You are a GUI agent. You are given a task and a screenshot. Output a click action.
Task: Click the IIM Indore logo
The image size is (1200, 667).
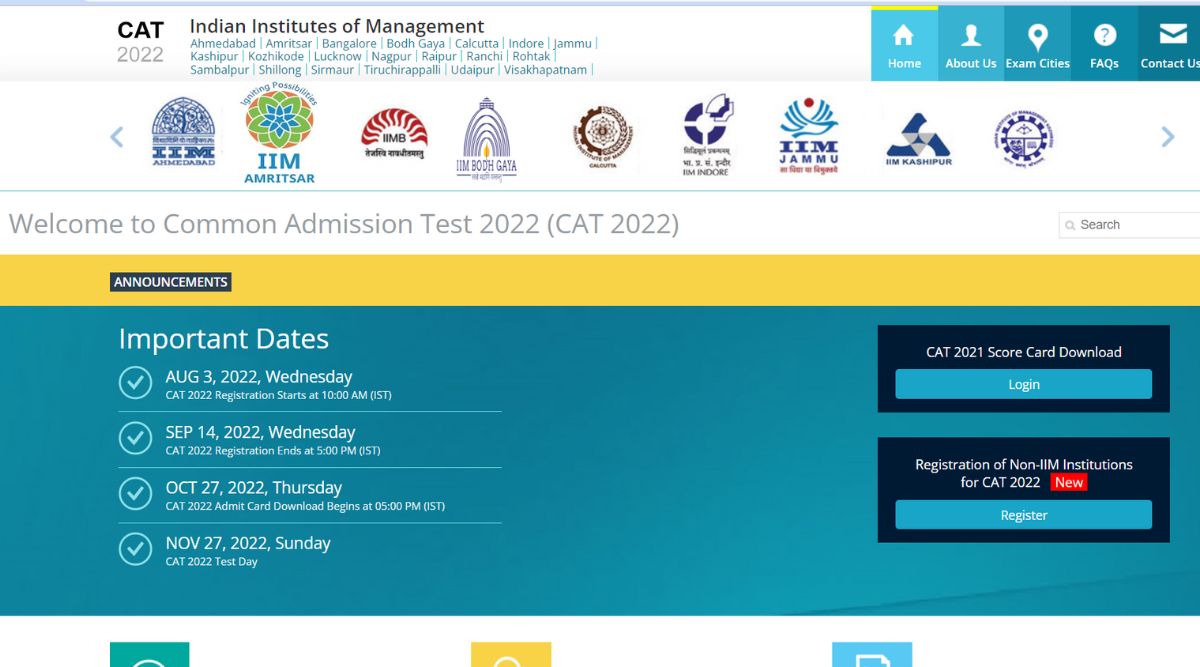point(707,135)
